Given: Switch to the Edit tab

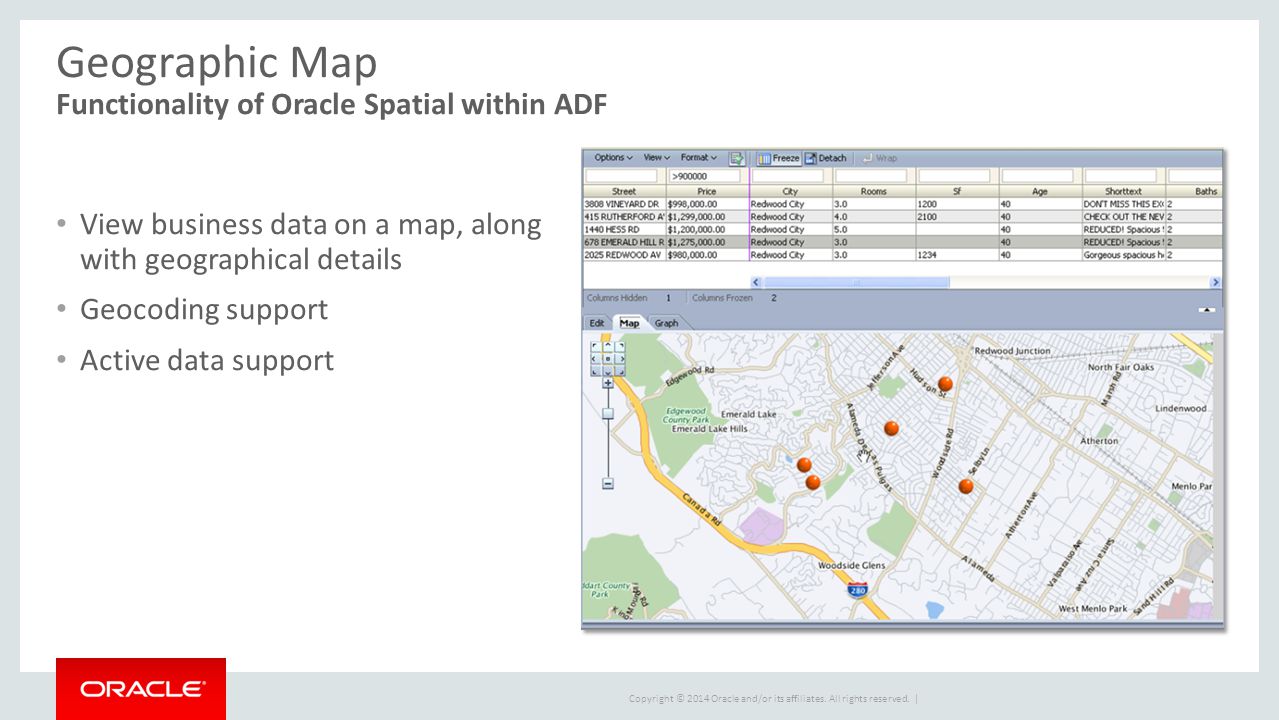Looking at the screenshot, I should coord(596,323).
